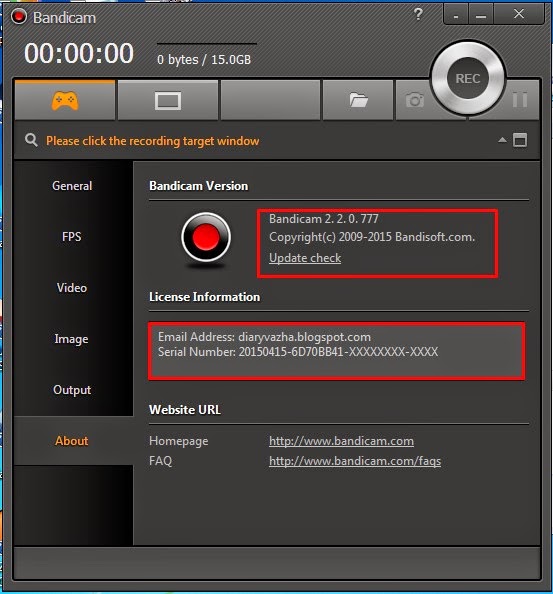Minimize to tray using the small dash button
The image size is (553, 594).
pyautogui.click(x=456, y=15)
